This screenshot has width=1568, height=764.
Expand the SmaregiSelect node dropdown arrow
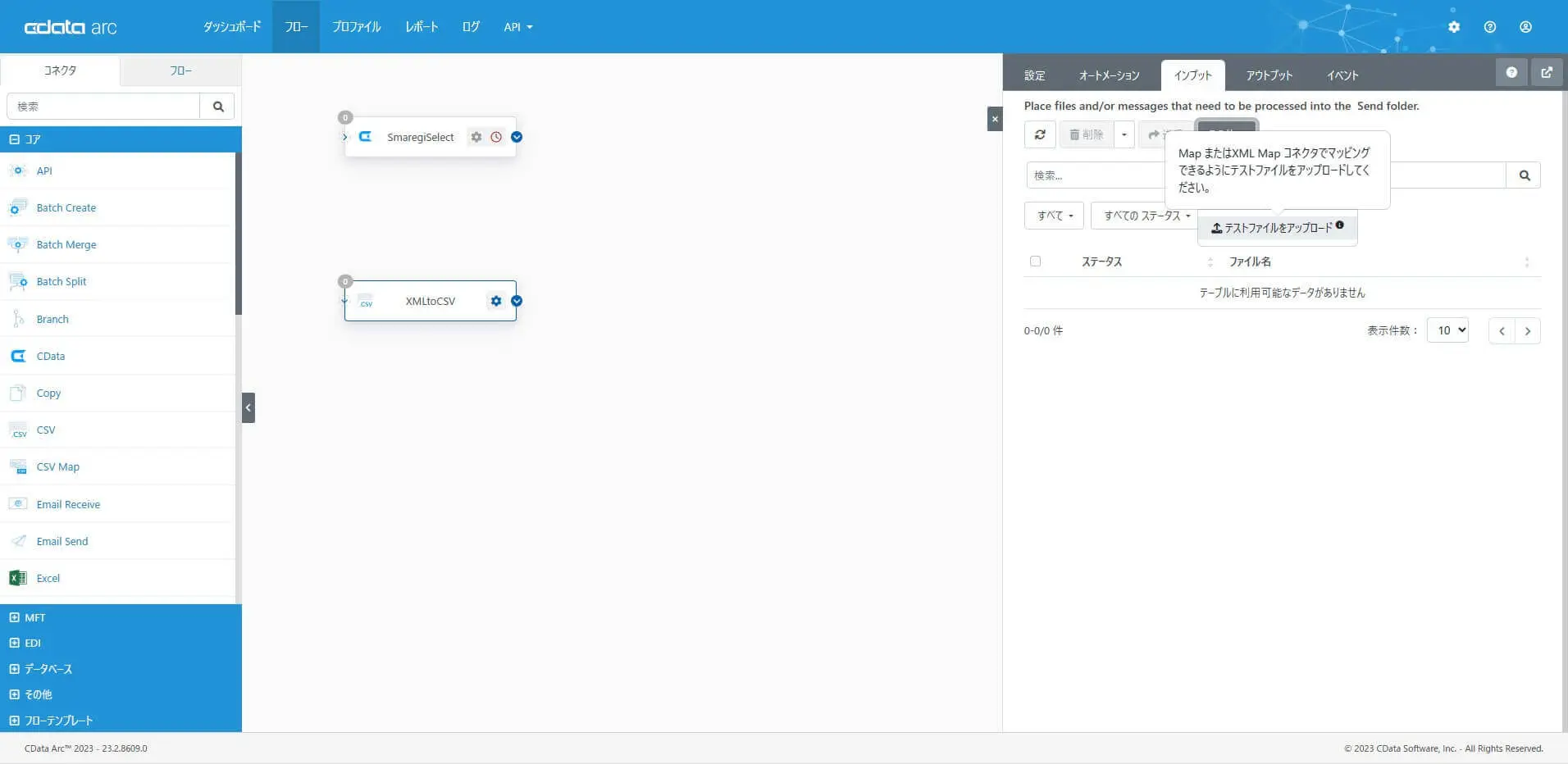click(517, 137)
